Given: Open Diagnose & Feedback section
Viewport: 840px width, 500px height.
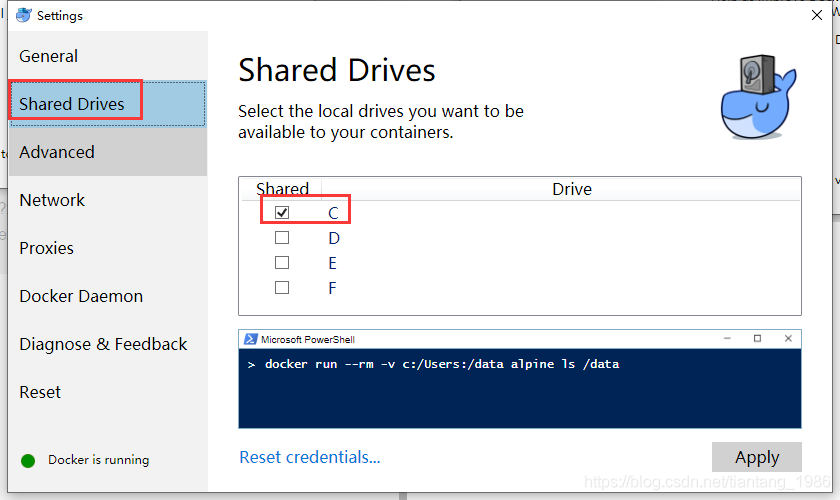Looking at the screenshot, I should pos(103,344).
